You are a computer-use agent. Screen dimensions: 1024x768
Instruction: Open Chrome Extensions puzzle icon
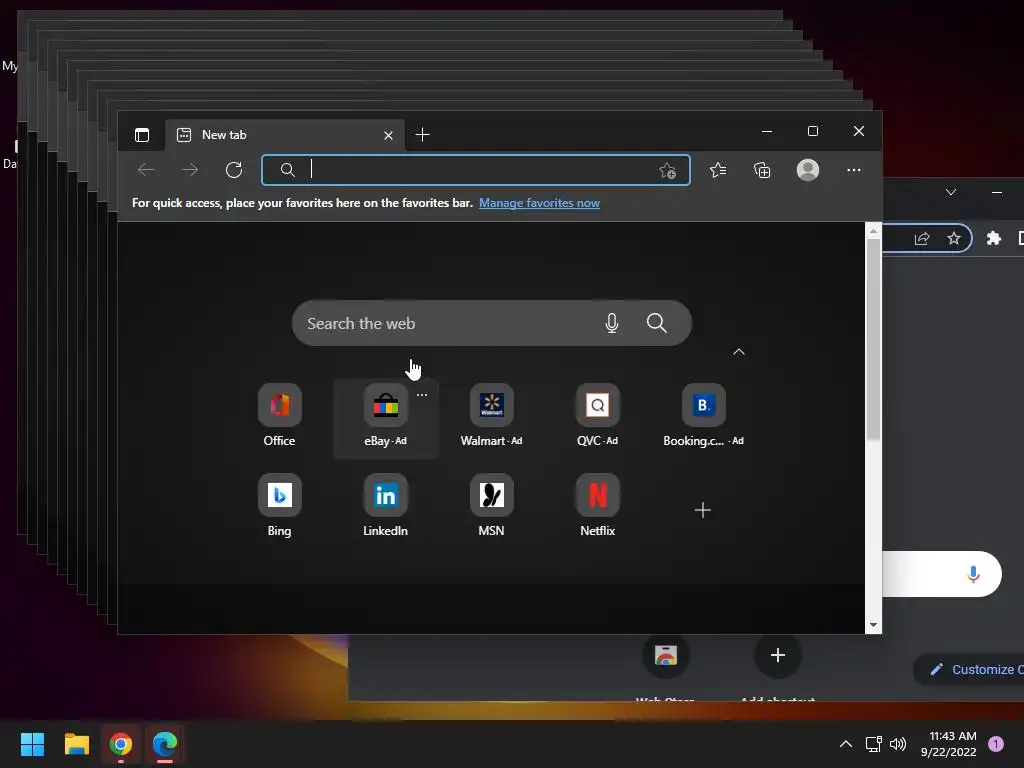tap(993, 238)
